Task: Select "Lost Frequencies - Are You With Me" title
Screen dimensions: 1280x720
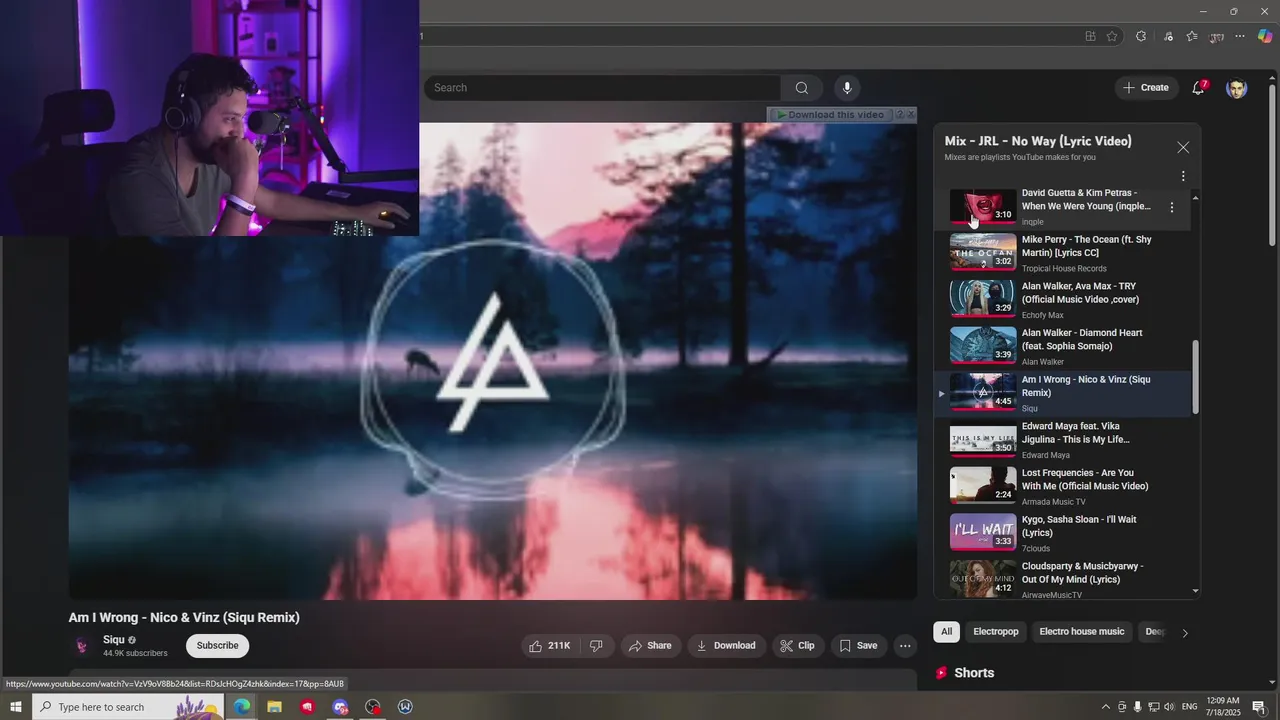Action: 1085,480
